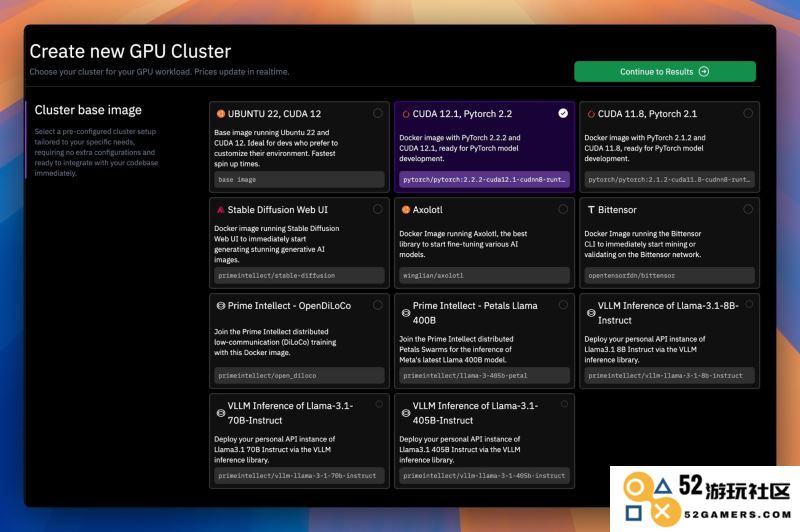Click the Stable Diffusion Web UI logo icon
Image resolution: width=800 pixels, height=532 pixels.
[221, 210]
